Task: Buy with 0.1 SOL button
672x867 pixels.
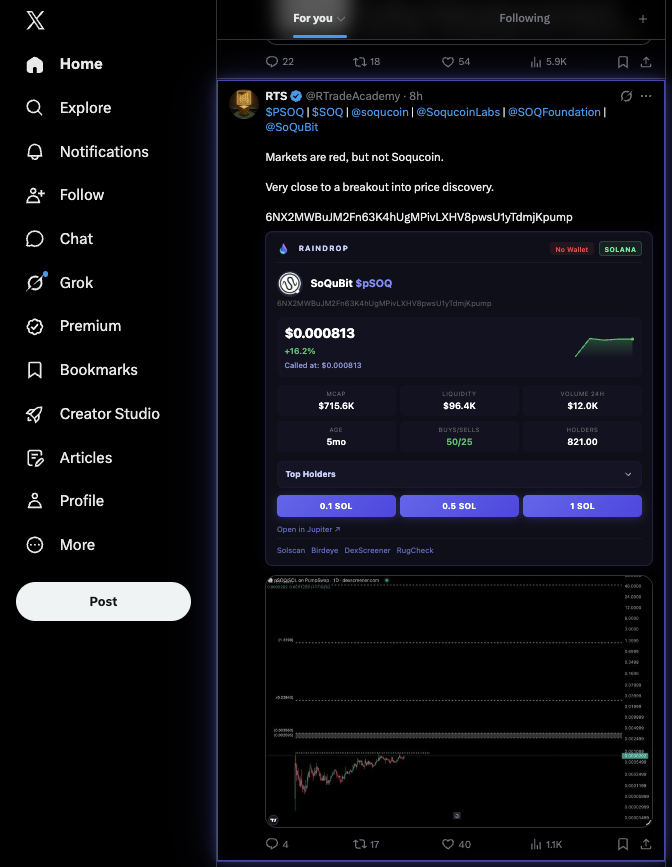Action: point(336,506)
